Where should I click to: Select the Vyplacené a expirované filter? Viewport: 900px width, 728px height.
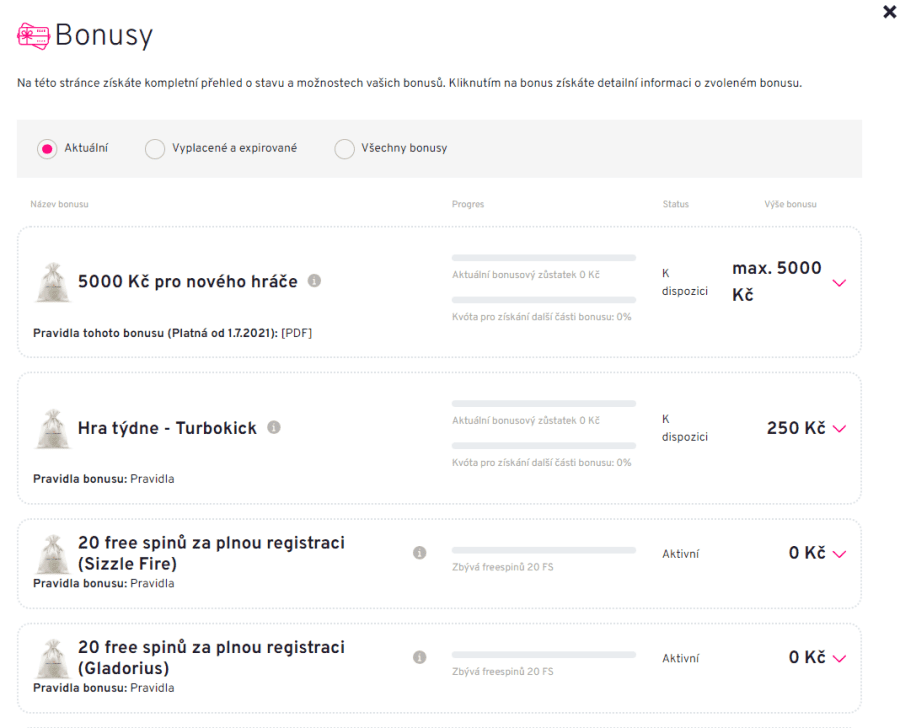pyautogui.click(x=155, y=149)
